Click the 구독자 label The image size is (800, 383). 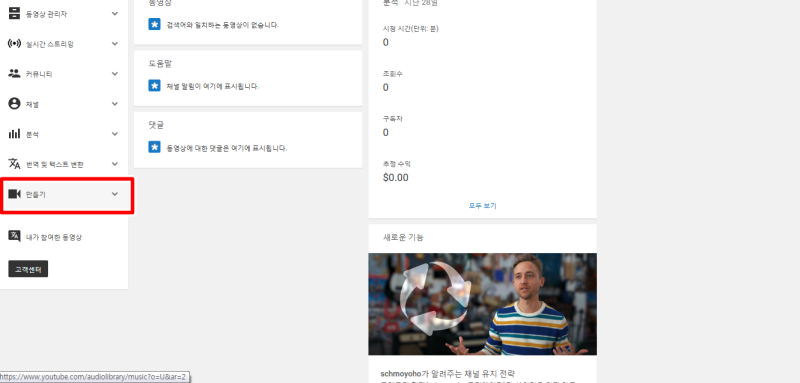393,119
